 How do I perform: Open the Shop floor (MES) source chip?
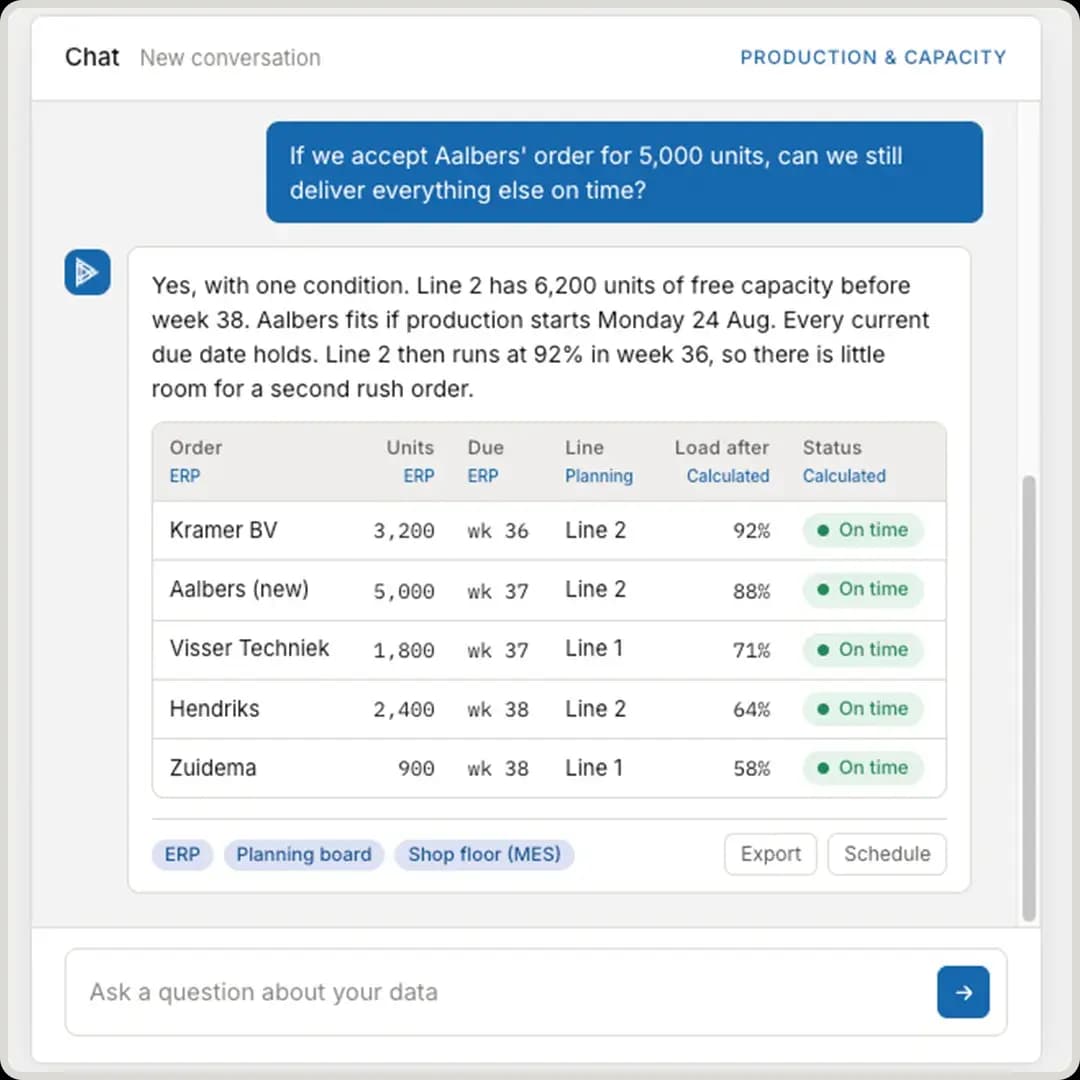(484, 855)
